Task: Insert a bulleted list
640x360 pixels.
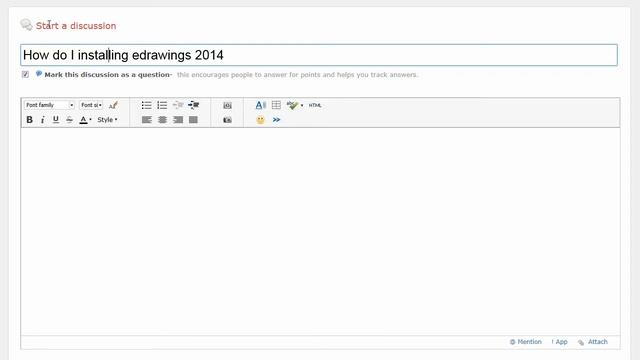Action: coord(147,105)
